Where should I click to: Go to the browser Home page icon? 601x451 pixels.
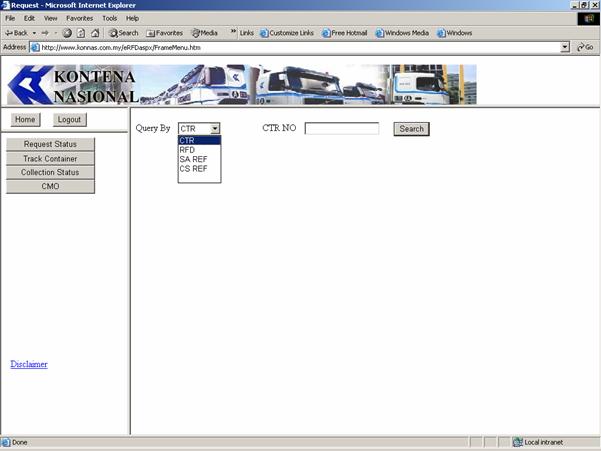pyautogui.click(x=95, y=33)
